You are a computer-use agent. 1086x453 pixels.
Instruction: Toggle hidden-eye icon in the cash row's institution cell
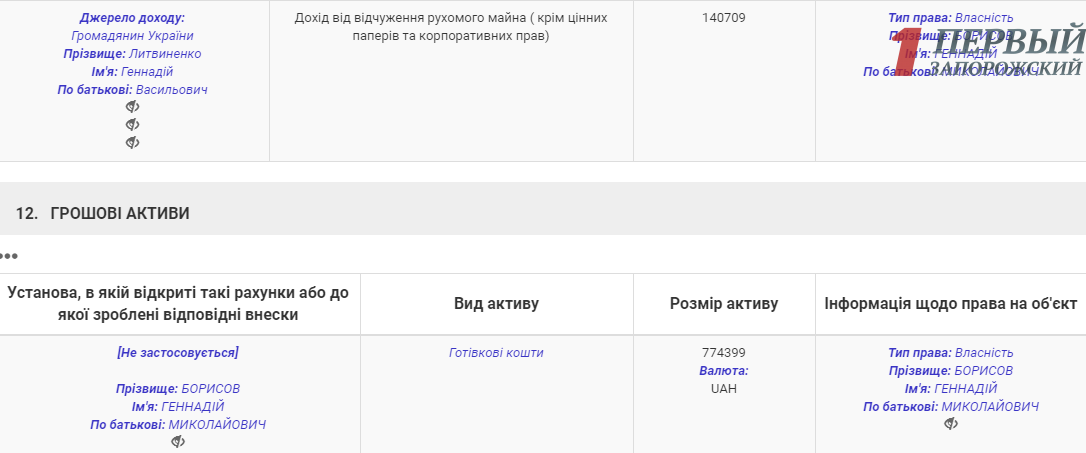coord(178,442)
